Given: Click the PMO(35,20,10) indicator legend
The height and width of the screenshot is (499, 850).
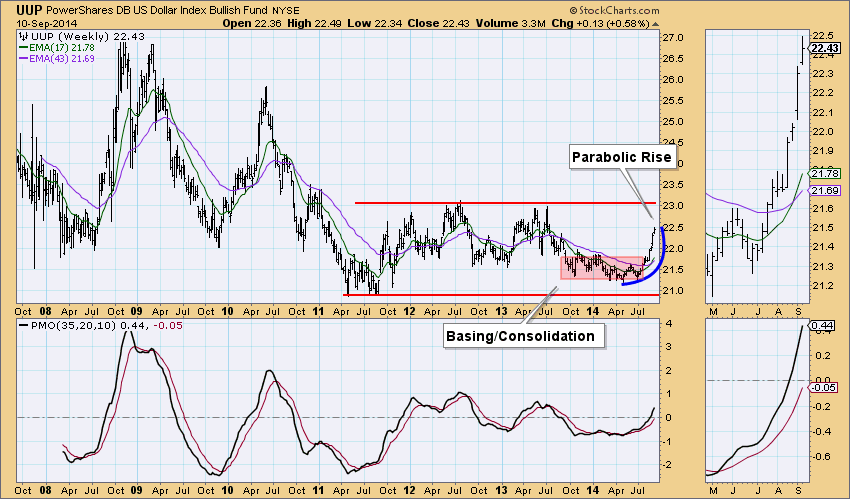Looking at the screenshot, I should (101, 326).
